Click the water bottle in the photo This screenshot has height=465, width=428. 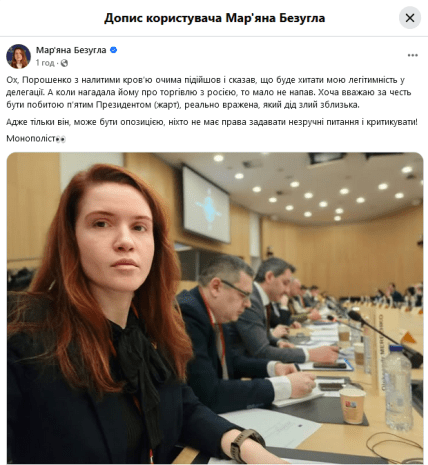pos(398,388)
